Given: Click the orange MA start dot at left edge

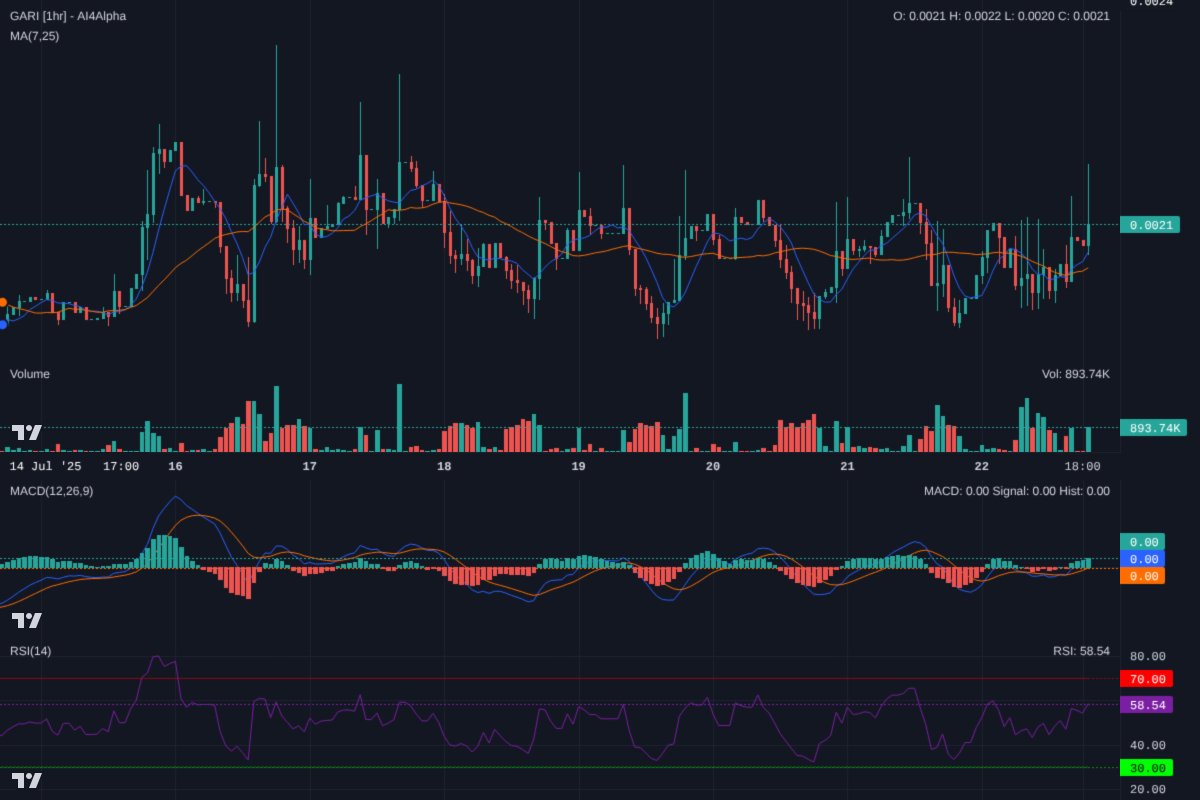Looking at the screenshot, I should point(3,302).
